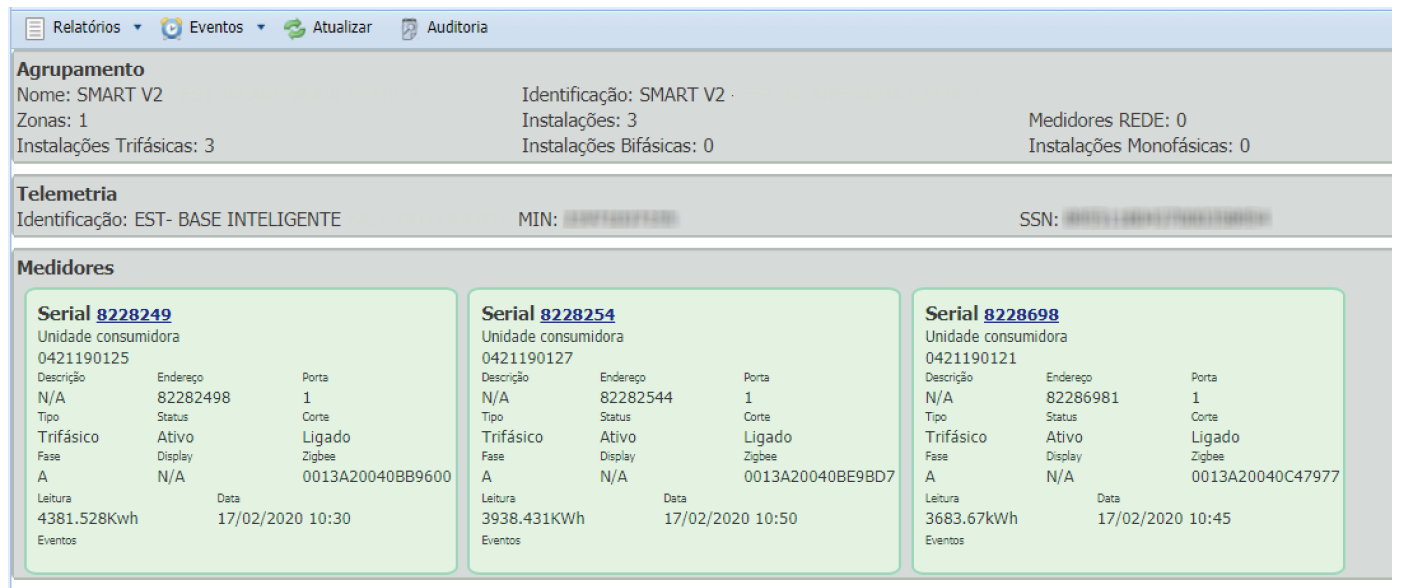Click the Telemetria section header
This screenshot has width=1401, height=588.
point(67,194)
